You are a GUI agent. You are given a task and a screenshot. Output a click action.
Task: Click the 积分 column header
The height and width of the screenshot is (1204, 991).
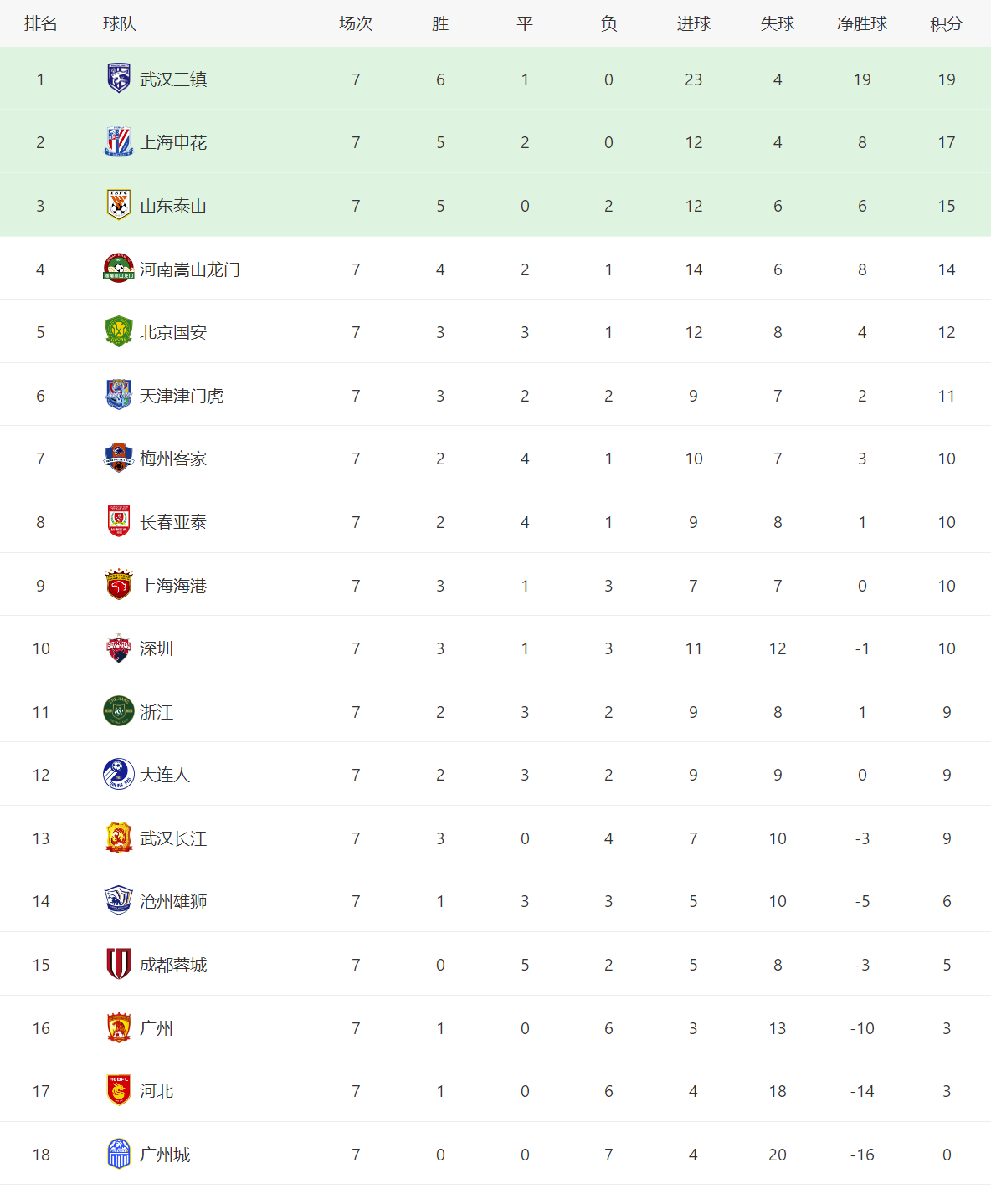click(x=947, y=23)
